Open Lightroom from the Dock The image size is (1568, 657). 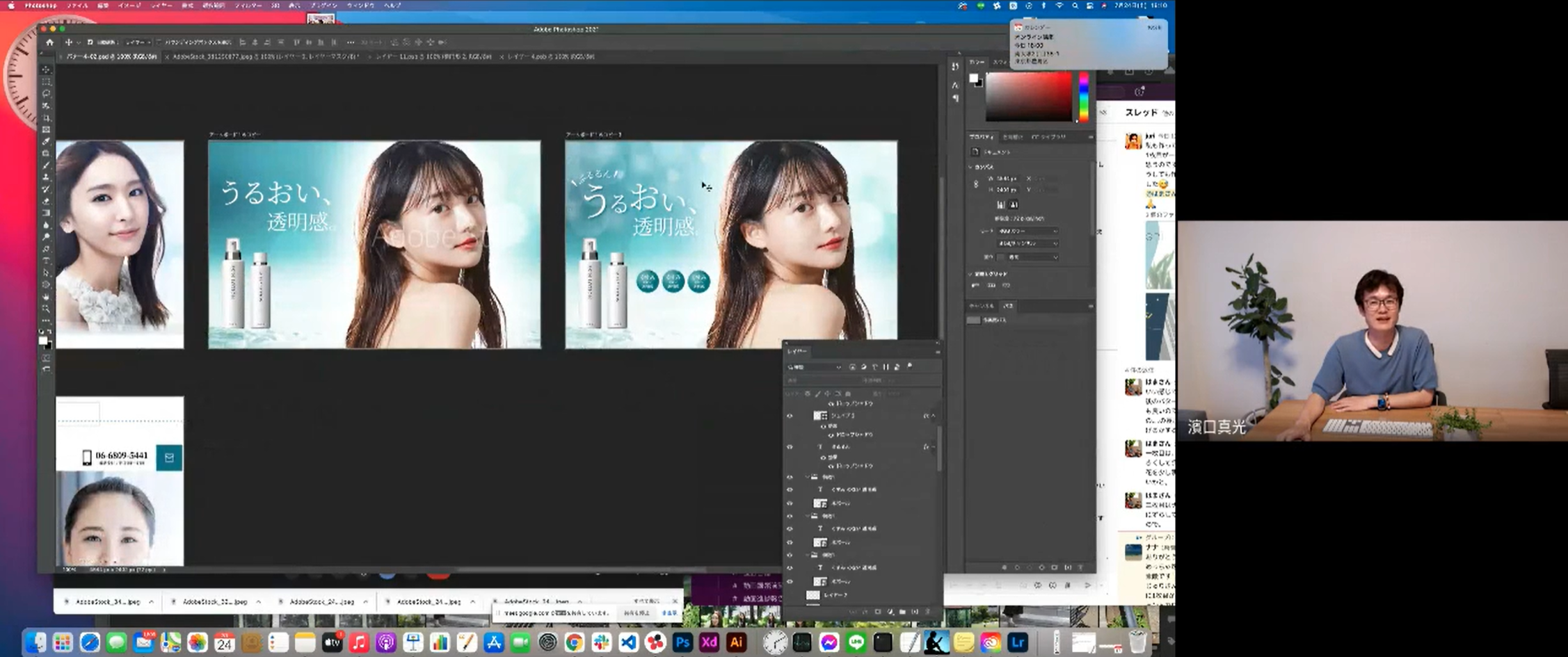click(1018, 642)
